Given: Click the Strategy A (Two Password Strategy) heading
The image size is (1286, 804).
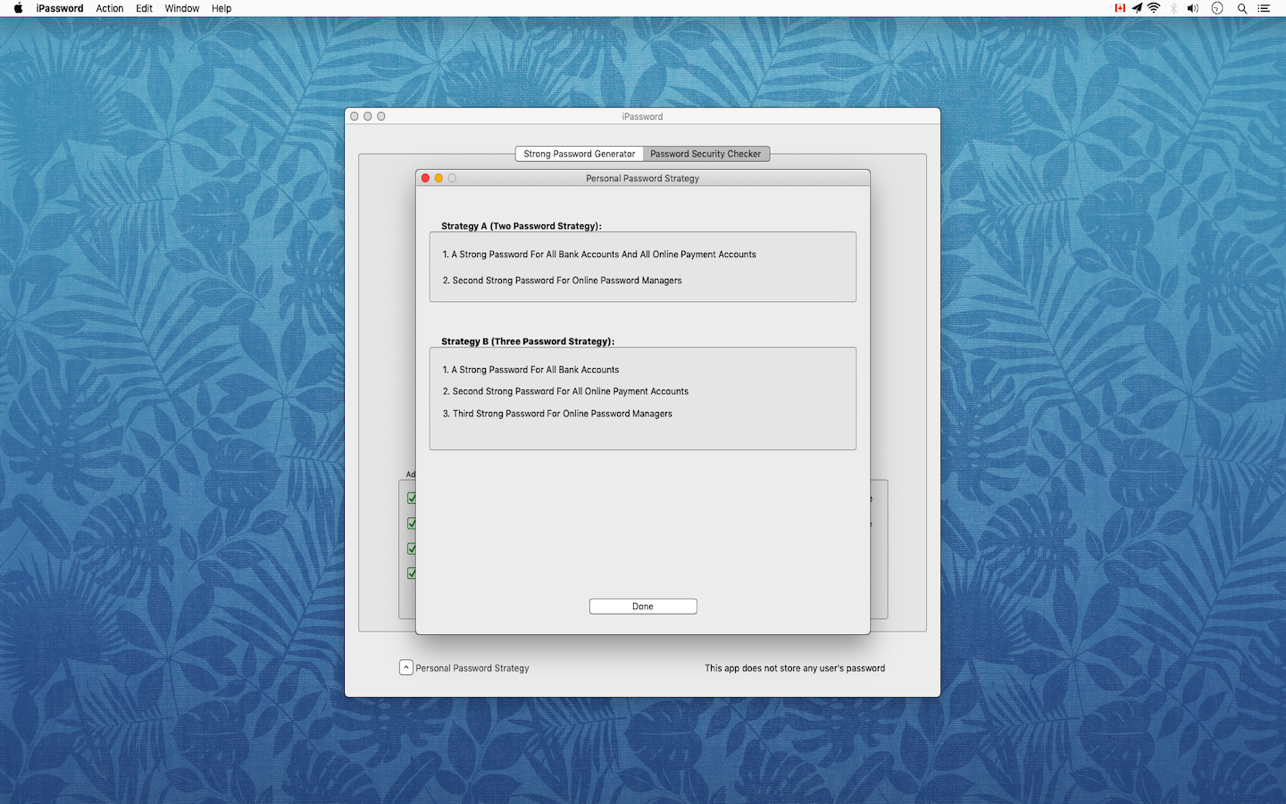Looking at the screenshot, I should 521,226.
